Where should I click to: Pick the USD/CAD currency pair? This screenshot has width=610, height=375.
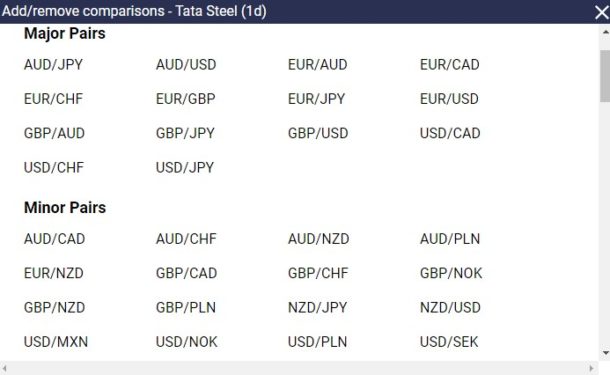[x=450, y=133]
